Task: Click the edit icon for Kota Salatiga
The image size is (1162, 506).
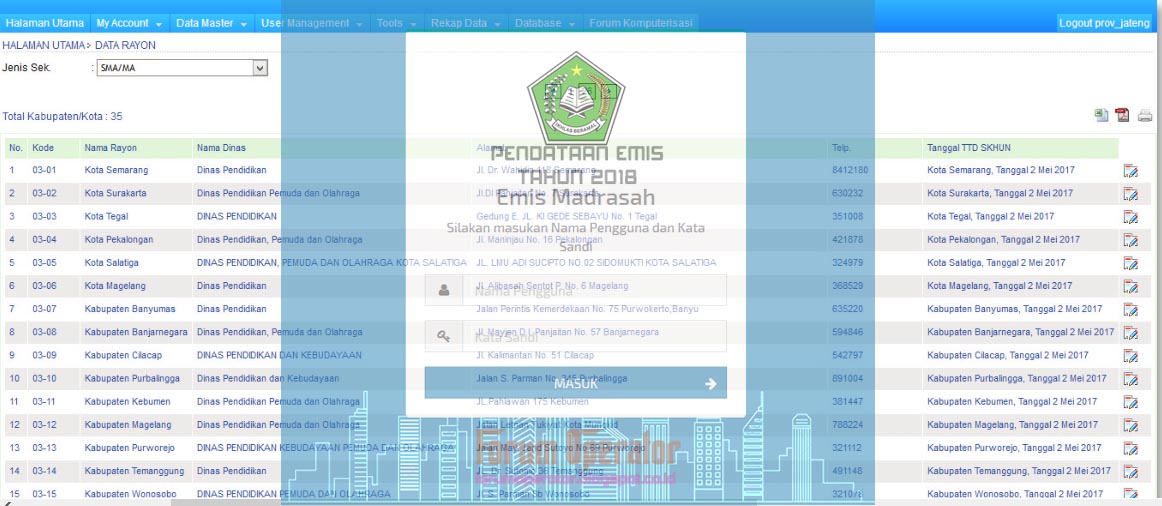Action: pyautogui.click(x=1131, y=264)
